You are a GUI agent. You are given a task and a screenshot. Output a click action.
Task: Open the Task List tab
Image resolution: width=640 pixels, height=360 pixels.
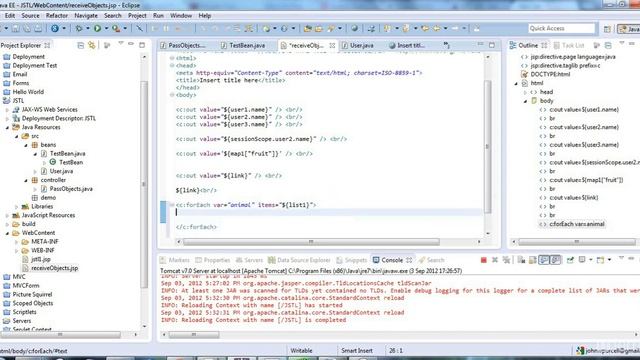click(569, 45)
